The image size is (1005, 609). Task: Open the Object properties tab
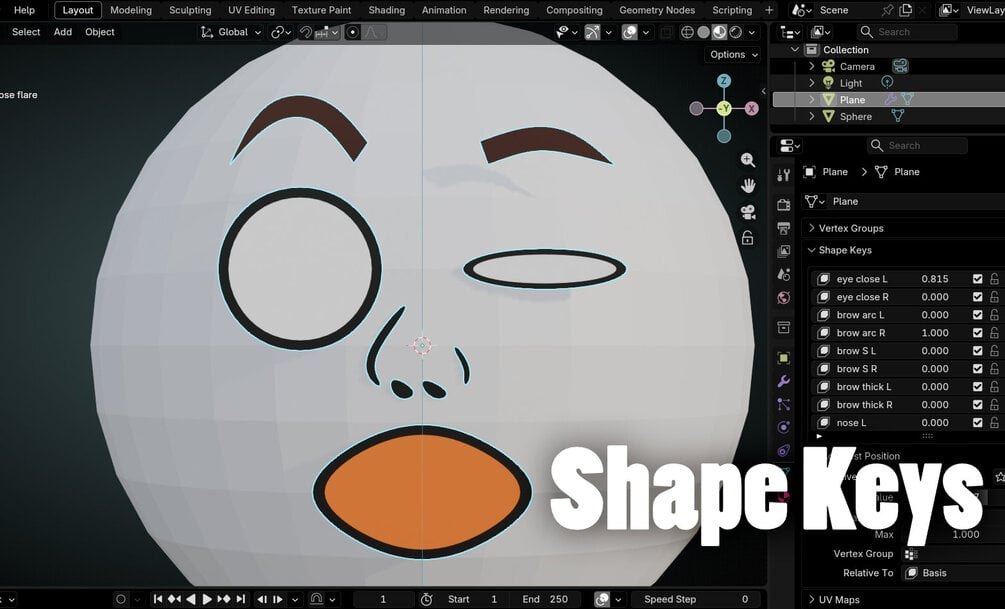783,358
